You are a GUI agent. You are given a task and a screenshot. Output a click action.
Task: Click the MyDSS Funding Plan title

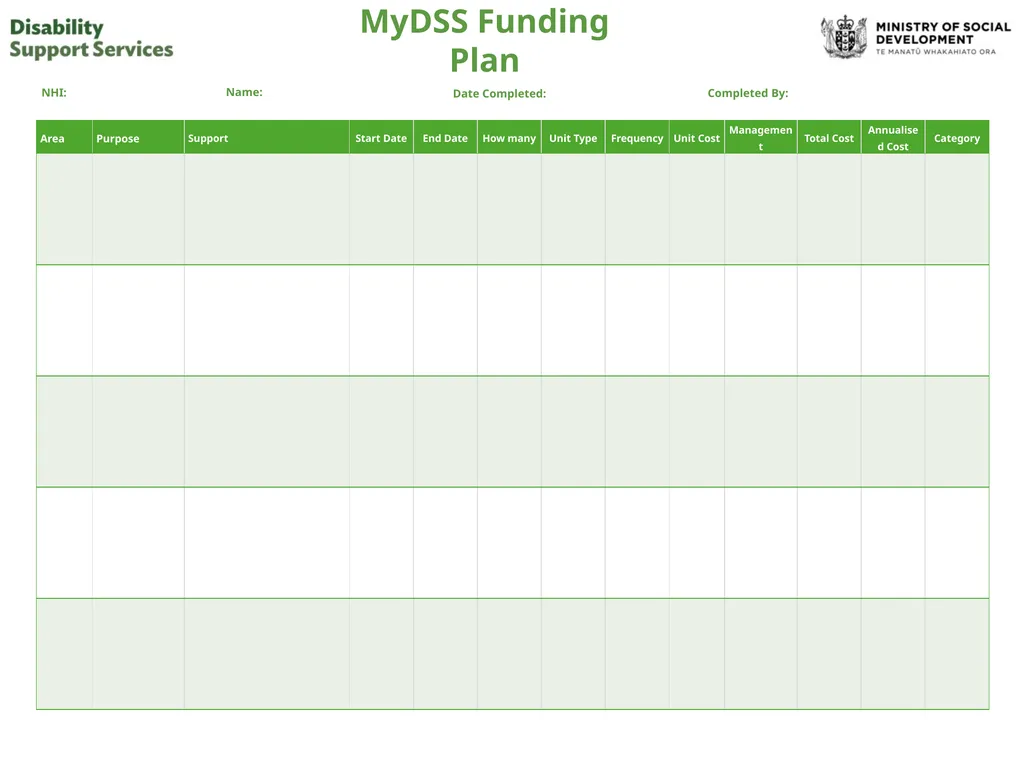tap(484, 40)
